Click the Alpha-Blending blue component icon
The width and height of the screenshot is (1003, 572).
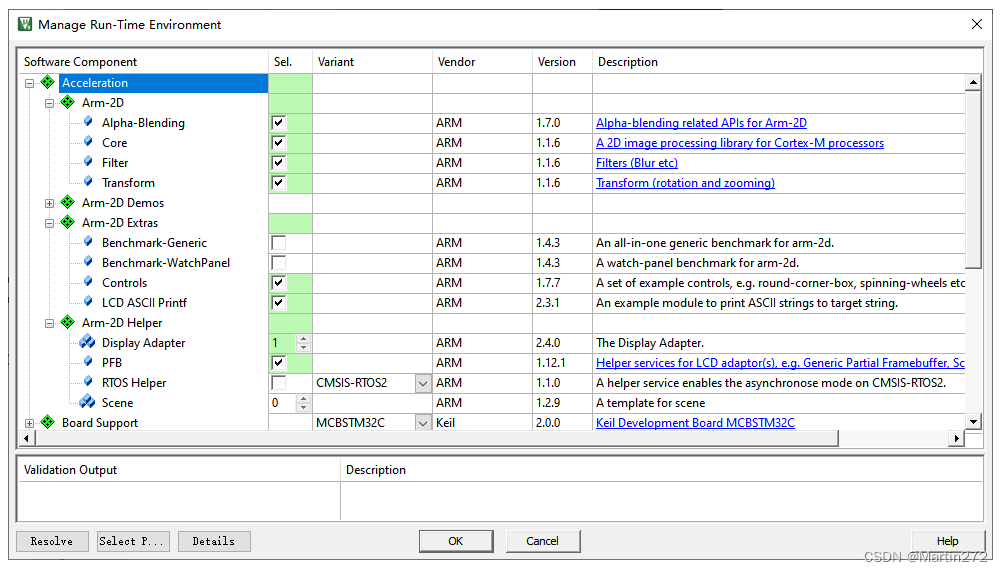click(88, 122)
